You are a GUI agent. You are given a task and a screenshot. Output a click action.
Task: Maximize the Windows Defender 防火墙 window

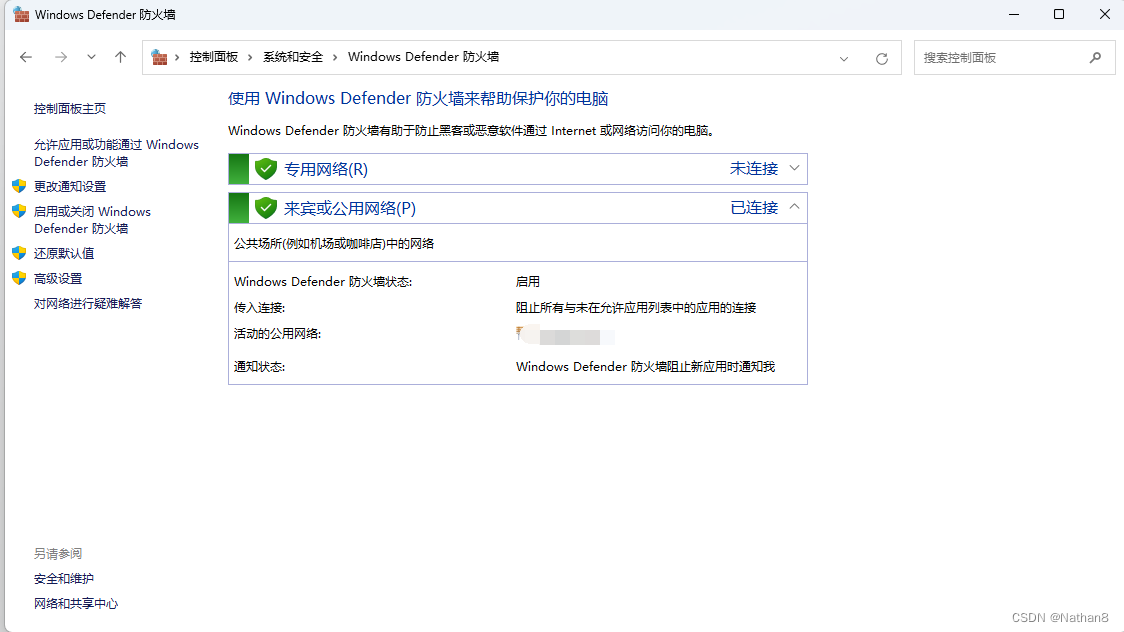coord(1059,14)
